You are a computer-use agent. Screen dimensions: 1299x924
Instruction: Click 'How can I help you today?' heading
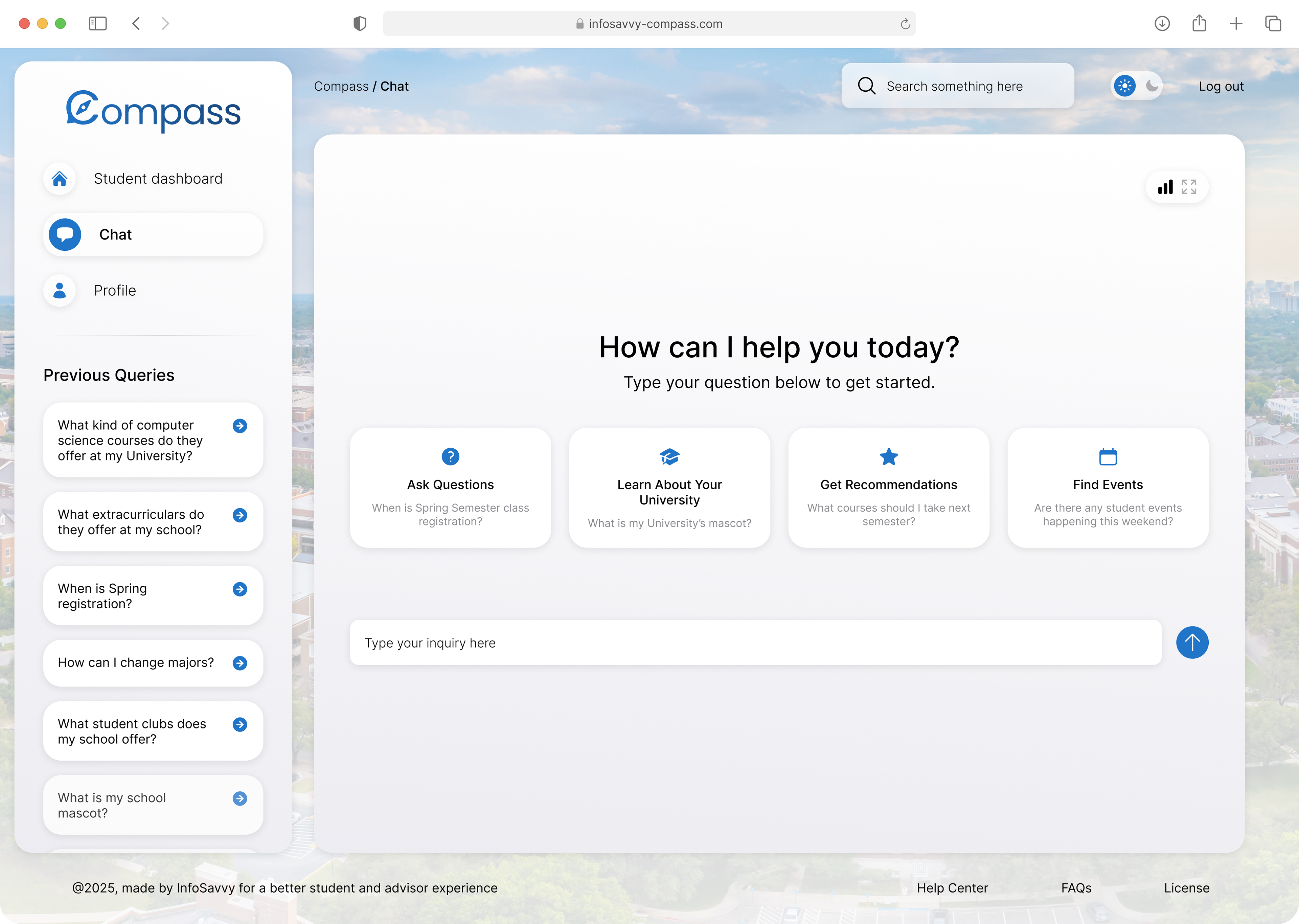(779, 347)
